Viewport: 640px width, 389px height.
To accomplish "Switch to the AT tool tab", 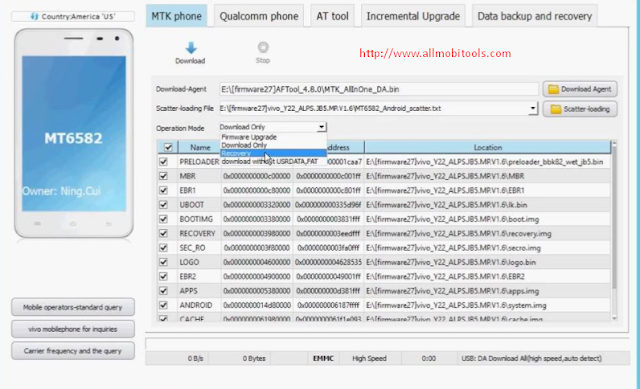I will click(x=332, y=16).
